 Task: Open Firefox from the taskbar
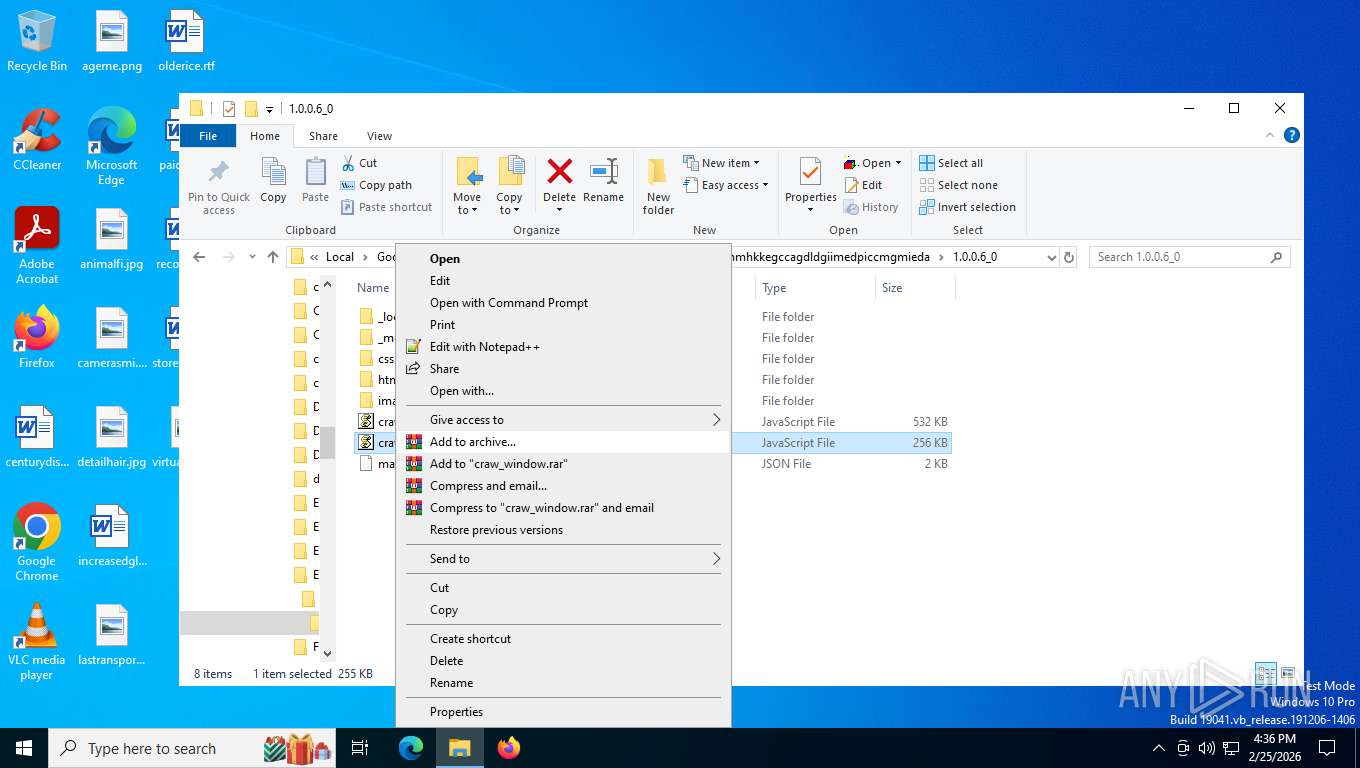[509, 748]
